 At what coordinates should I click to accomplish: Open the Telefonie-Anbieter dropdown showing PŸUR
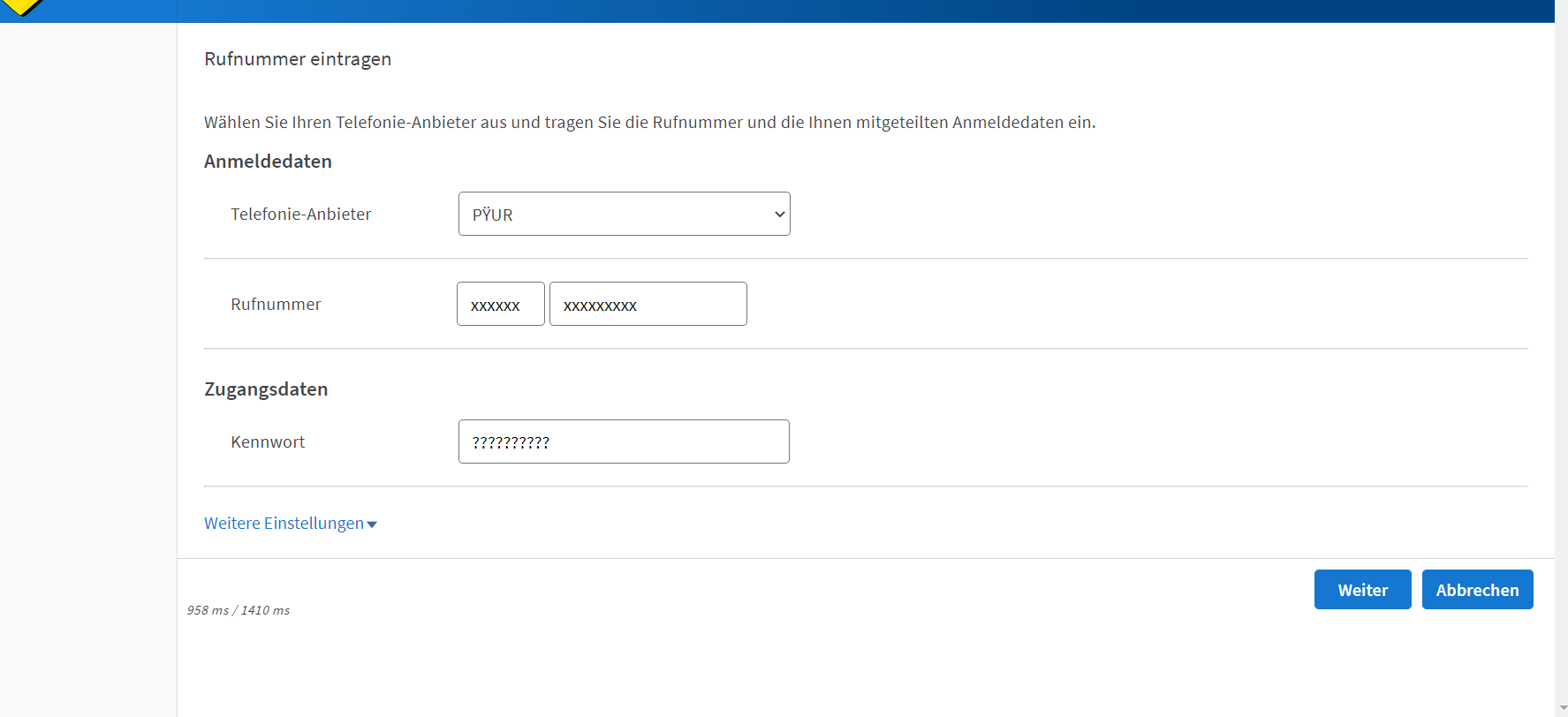[623, 214]
